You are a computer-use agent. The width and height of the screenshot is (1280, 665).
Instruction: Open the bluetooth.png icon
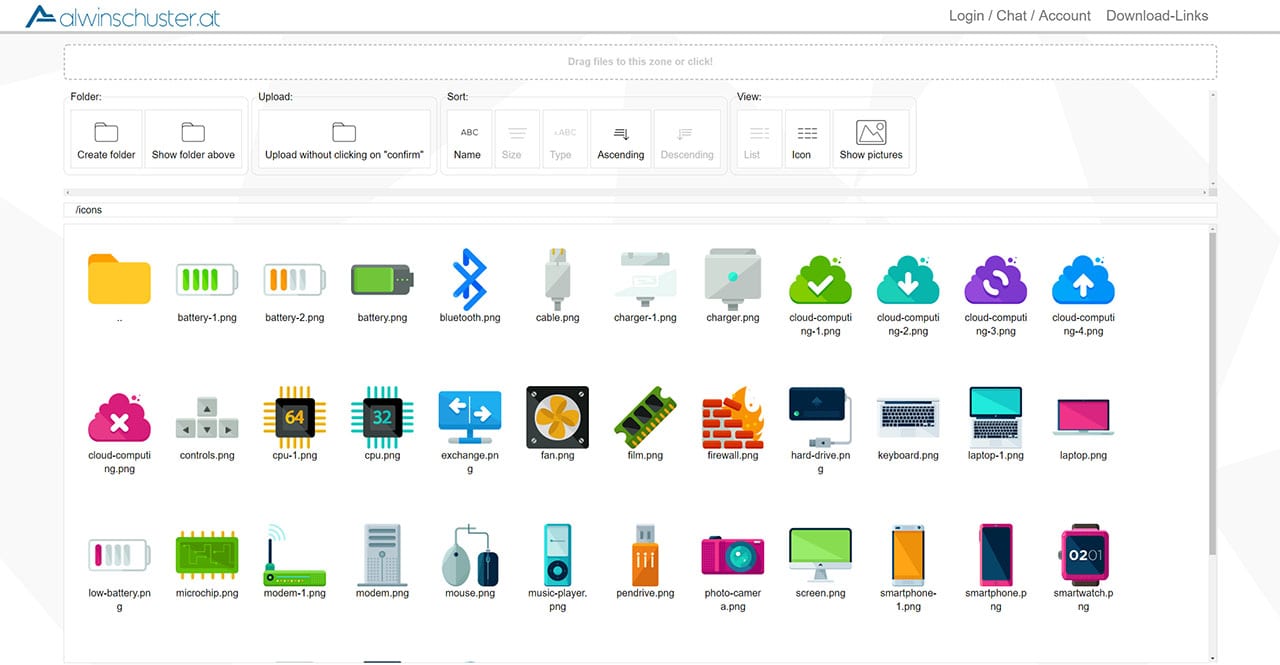470,279
